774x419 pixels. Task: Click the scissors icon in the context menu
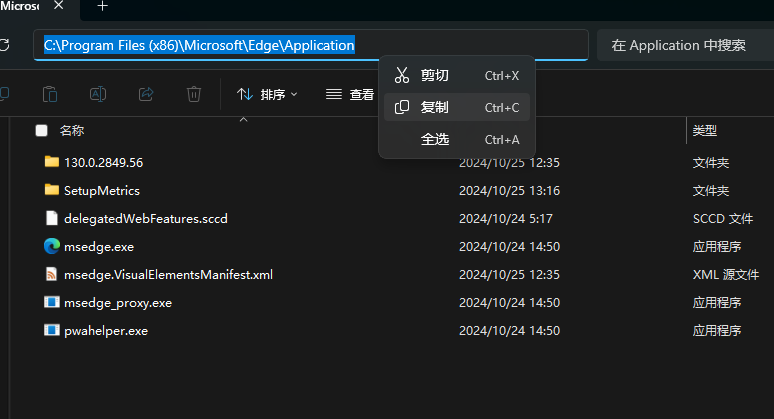click(402, 75)
